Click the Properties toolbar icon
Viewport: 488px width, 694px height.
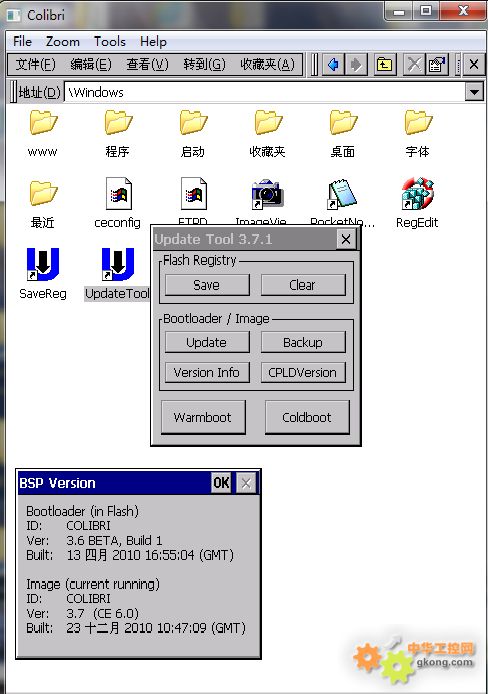(437, 65)
